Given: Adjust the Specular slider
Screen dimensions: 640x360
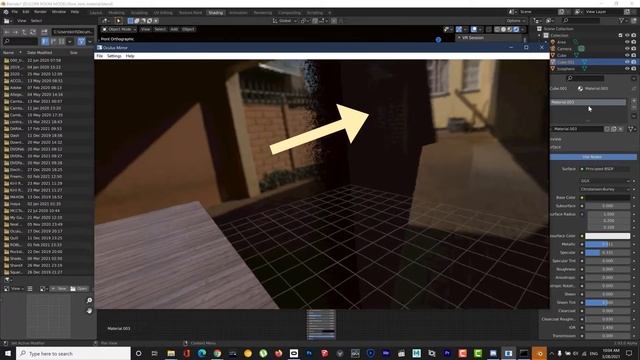Looking at the screenshot, I should 607,253.
